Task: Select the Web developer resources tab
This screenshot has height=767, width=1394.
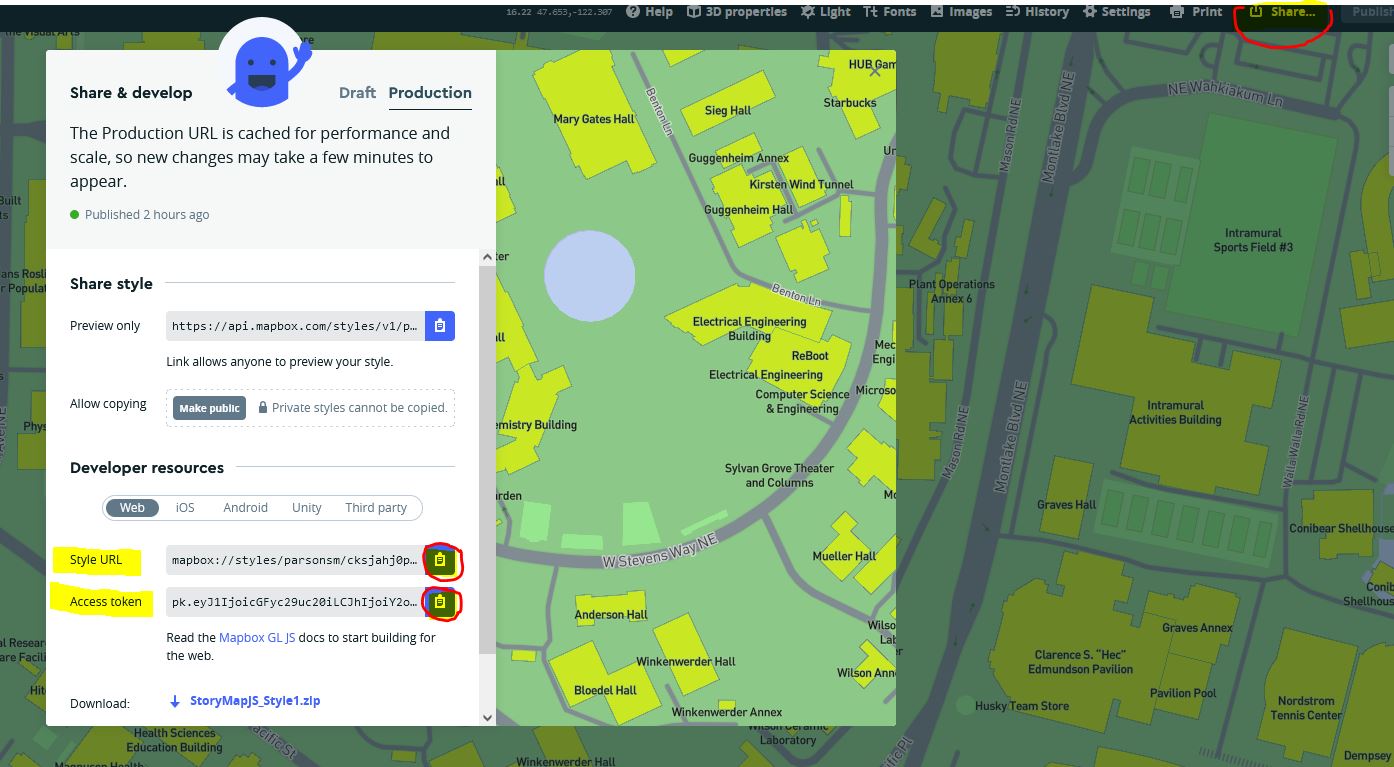Action: 132,508
